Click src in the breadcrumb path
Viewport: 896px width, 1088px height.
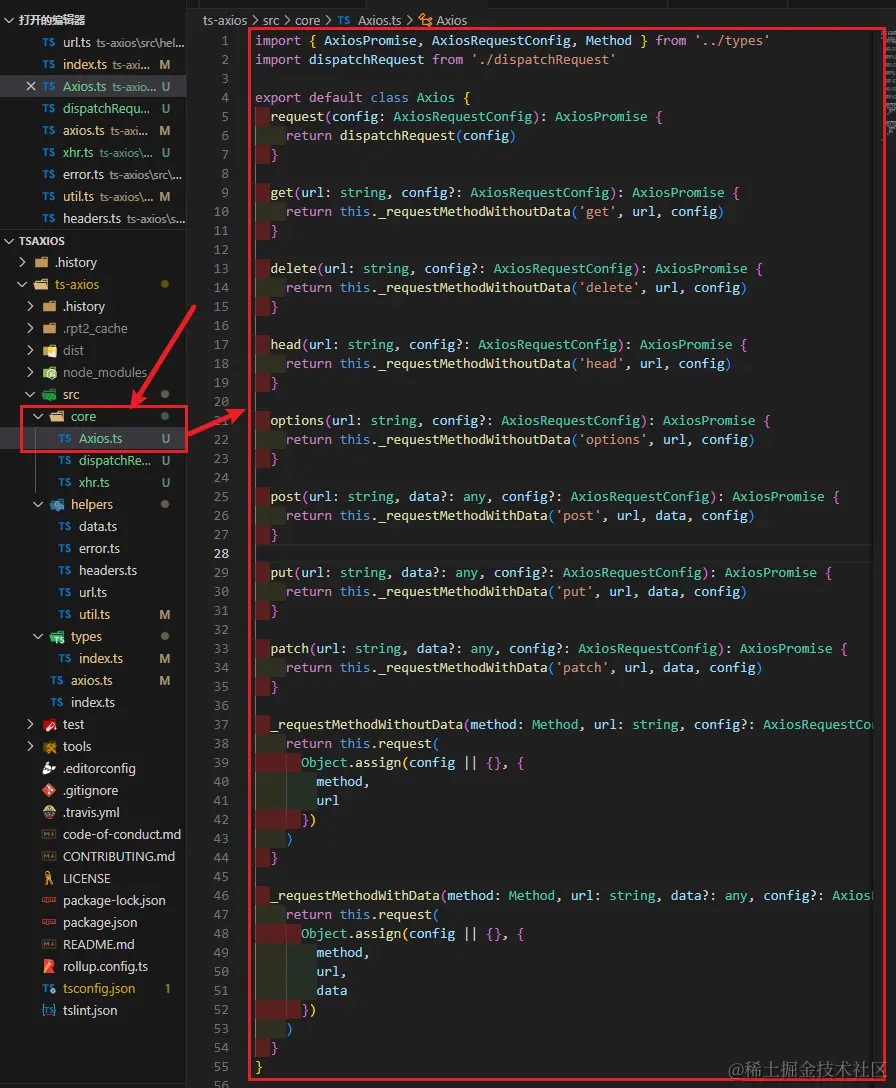(271, 20)
